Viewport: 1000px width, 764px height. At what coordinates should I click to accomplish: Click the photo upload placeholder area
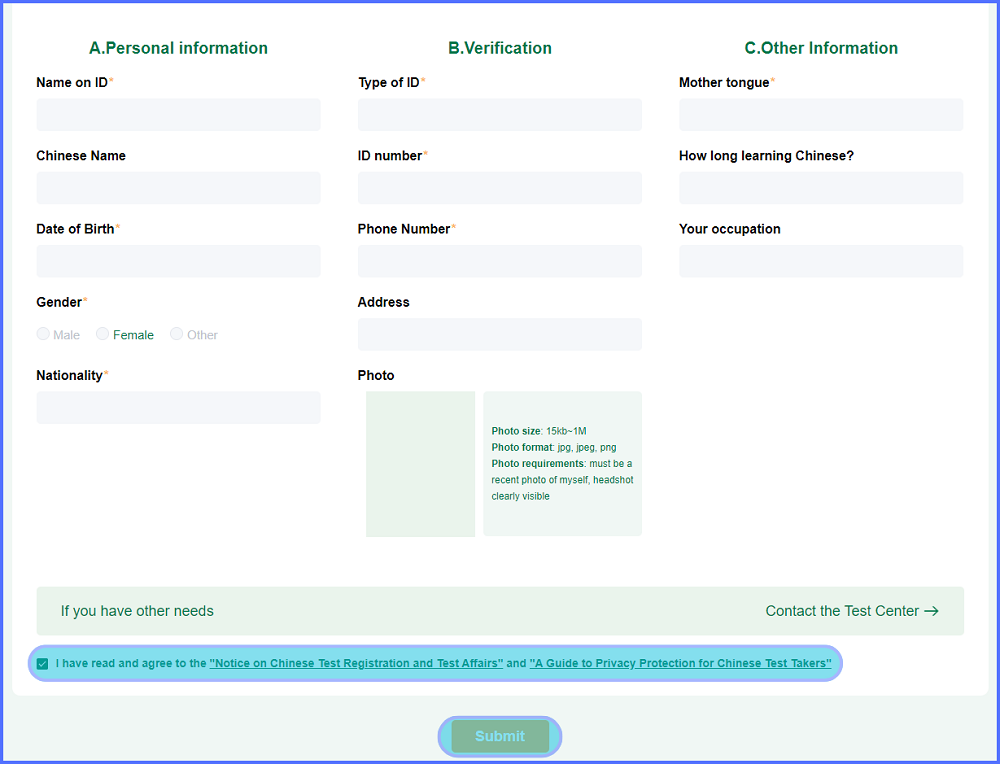tap(420, 464)
